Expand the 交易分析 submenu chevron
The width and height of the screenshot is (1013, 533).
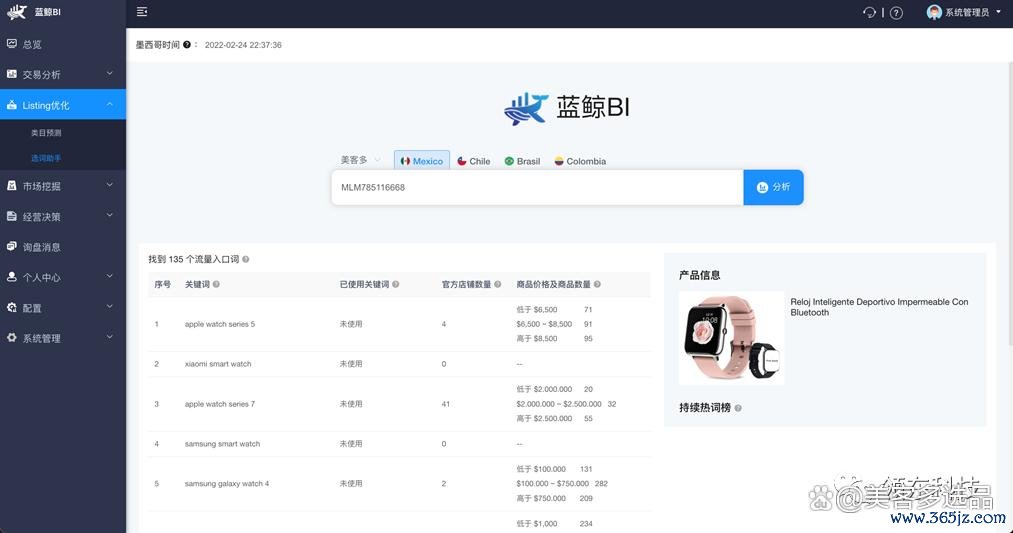coord(110,74)
